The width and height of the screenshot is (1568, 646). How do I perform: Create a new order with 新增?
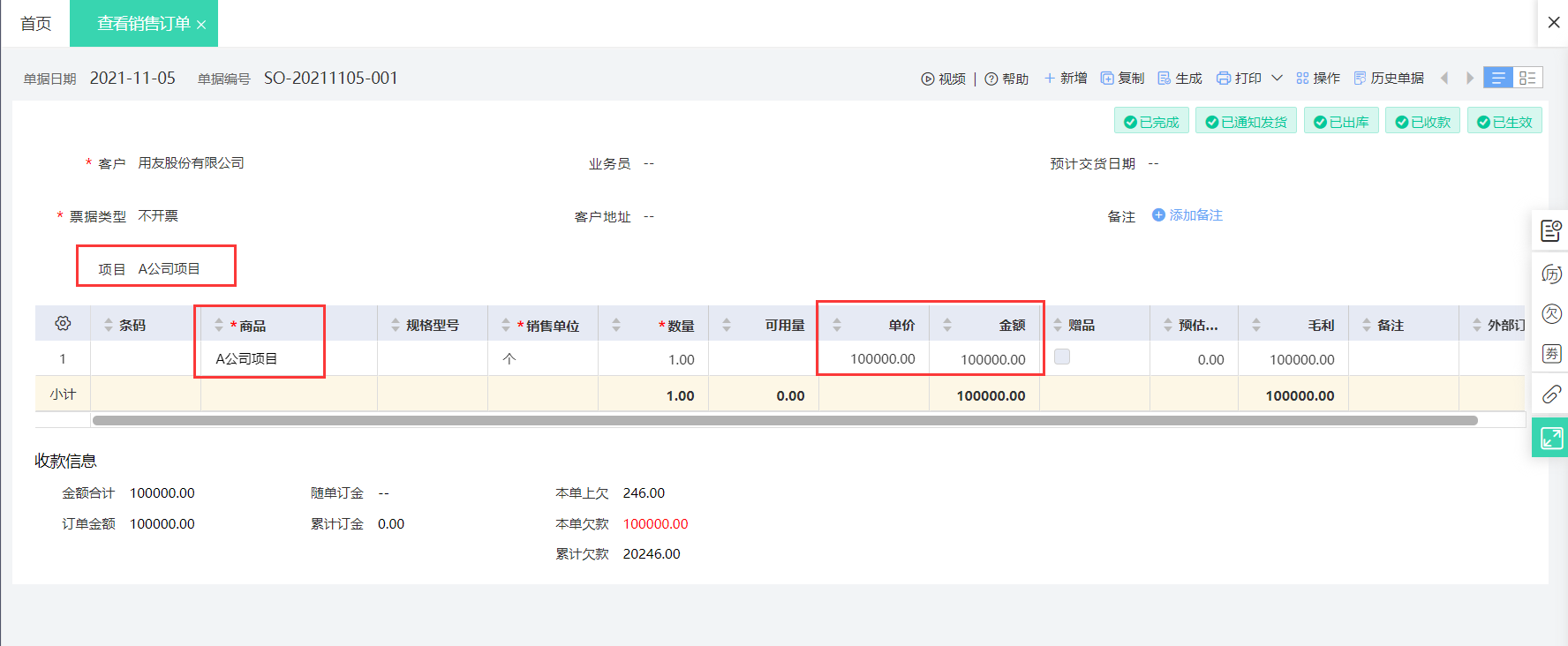[x=1066, y=79]
